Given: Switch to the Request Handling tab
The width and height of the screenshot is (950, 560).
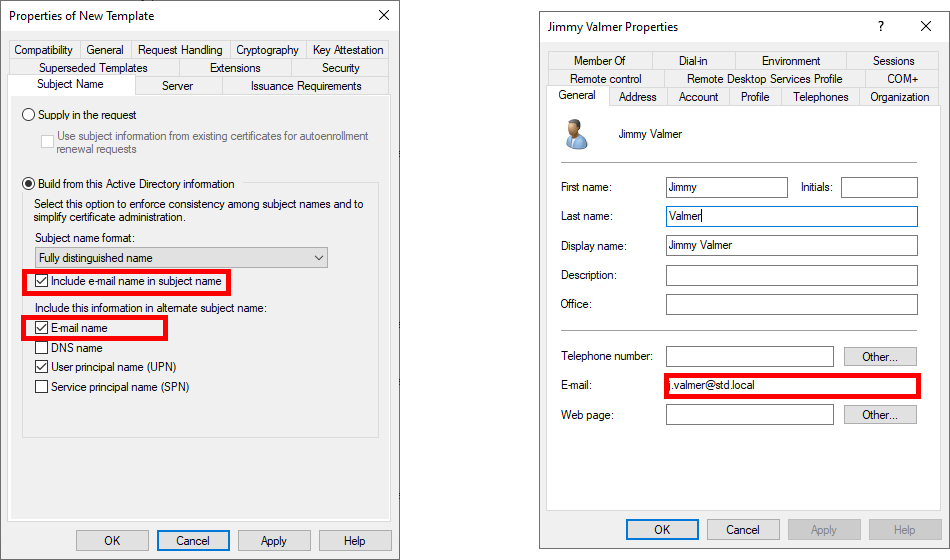Looking at the screenshot, I should pos(180,50).
